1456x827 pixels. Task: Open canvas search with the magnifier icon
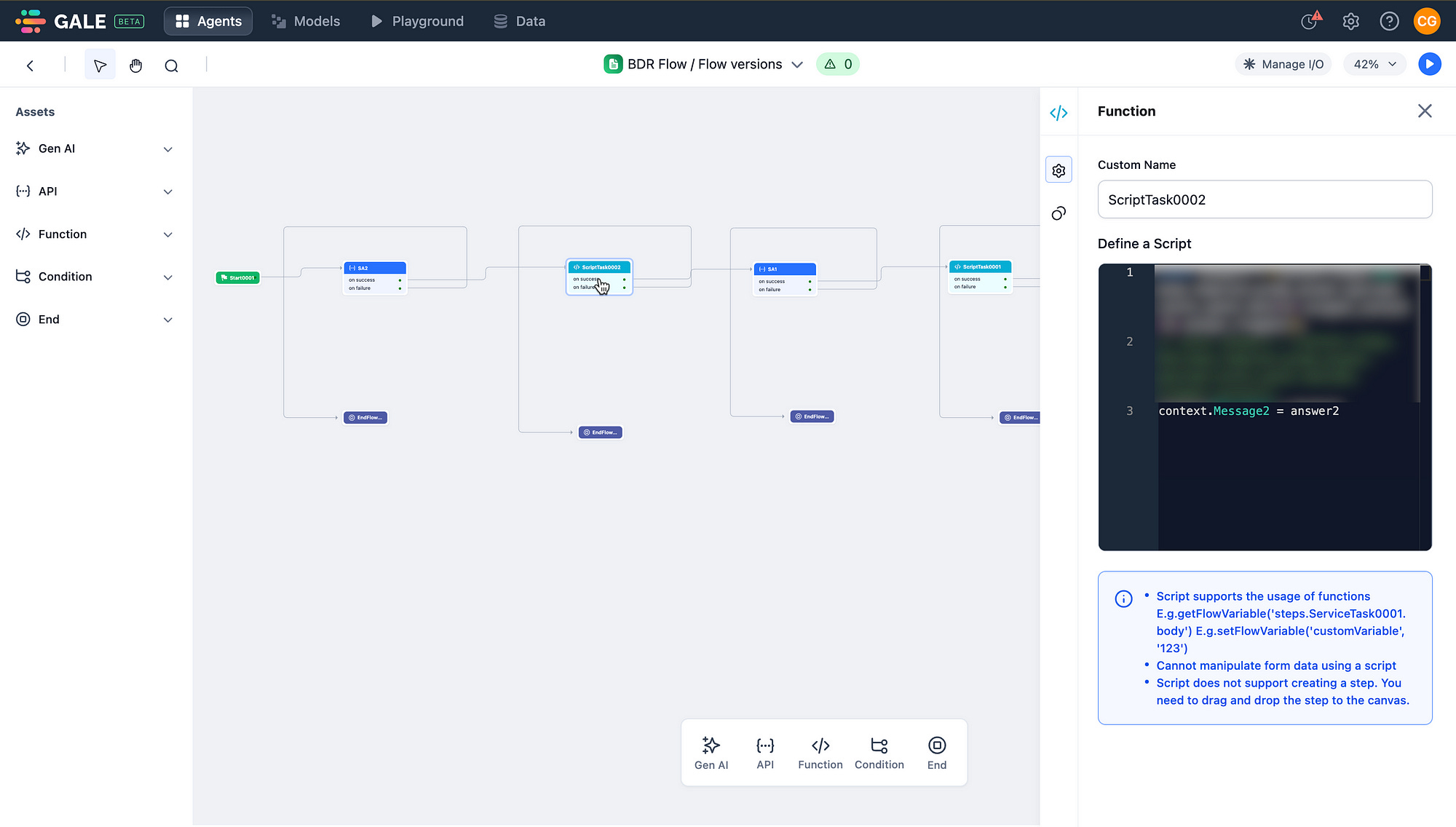[172, 65]
